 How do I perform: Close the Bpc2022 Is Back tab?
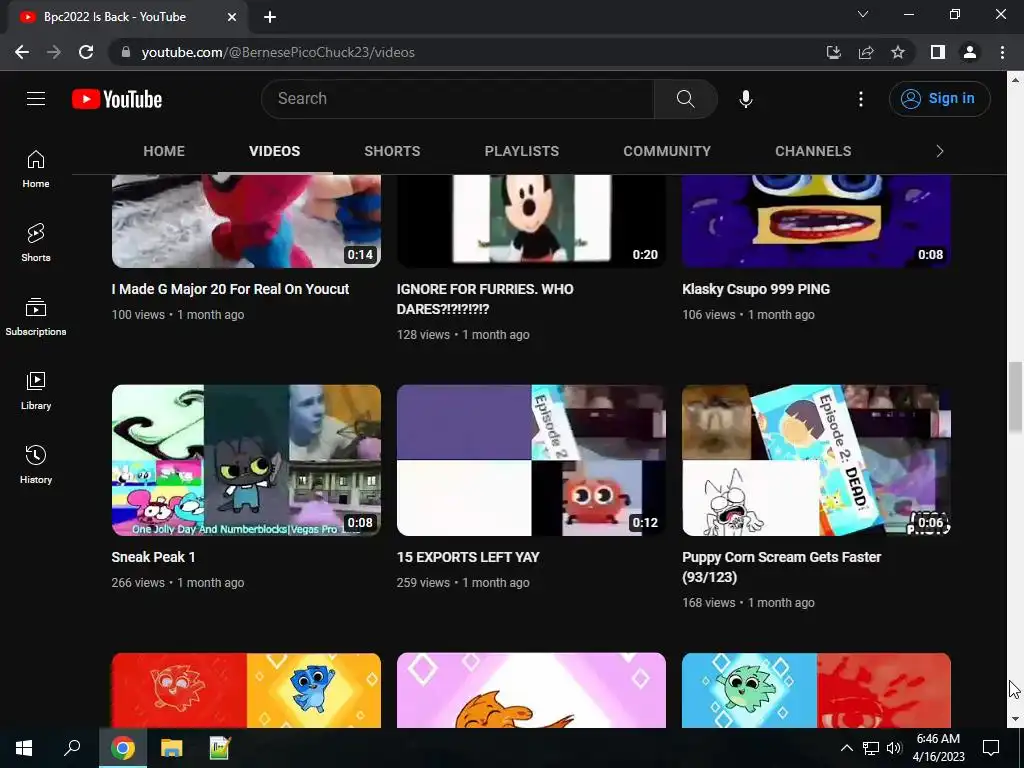(x=232, y=17)
